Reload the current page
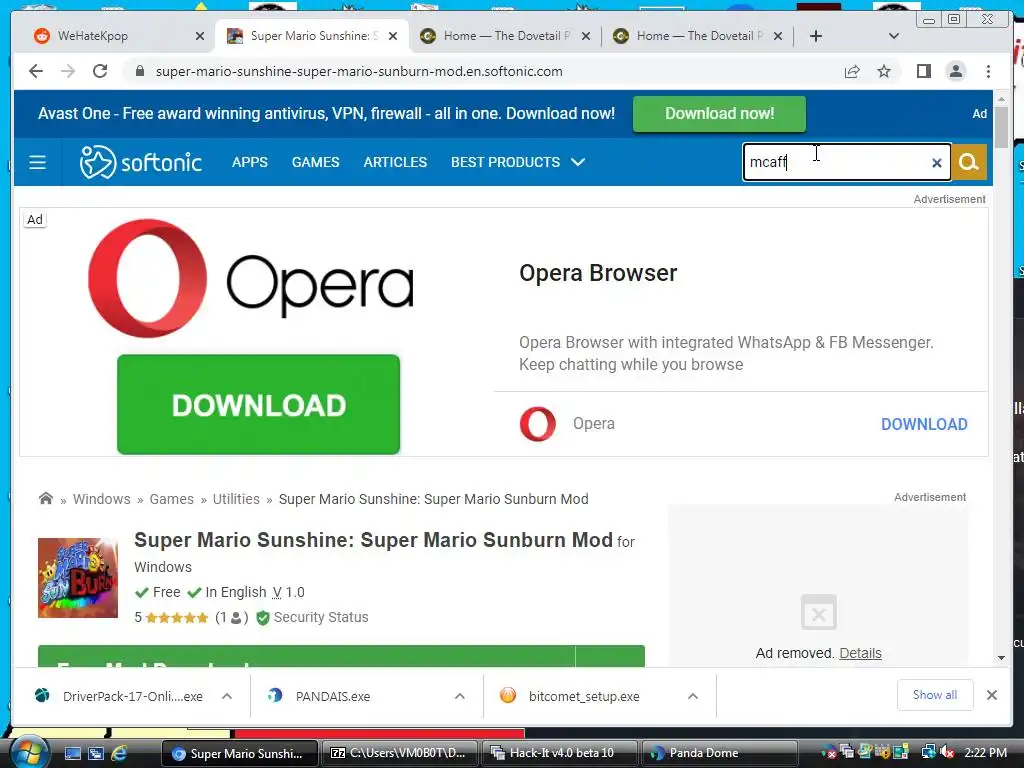1024x768 pixels. pos(100,71)
